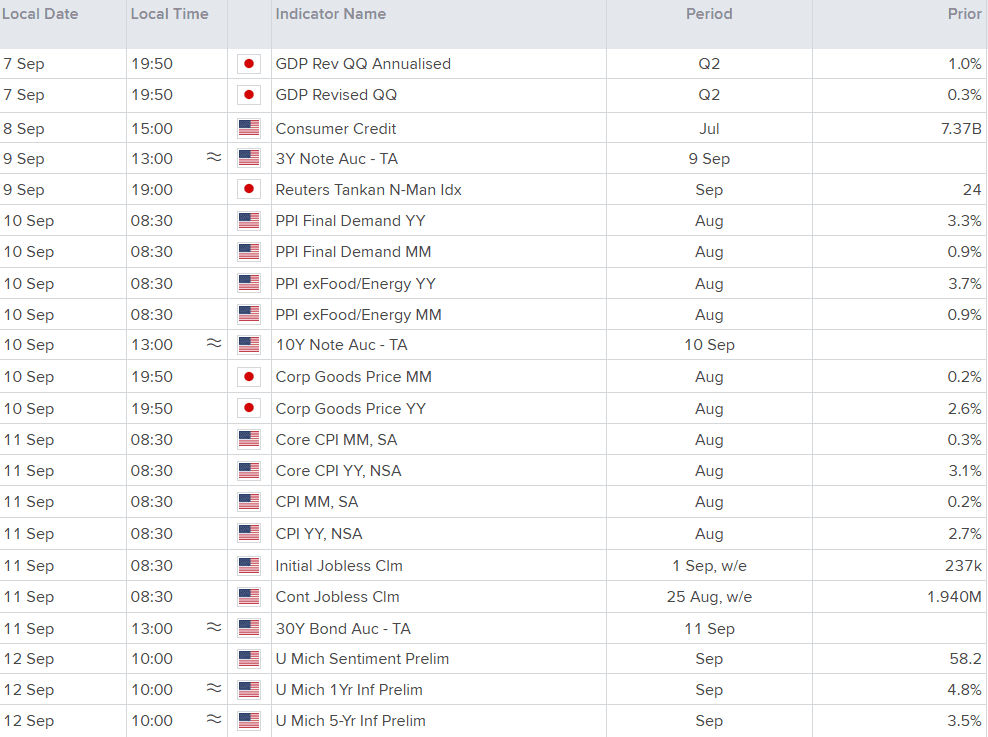
Task: Select U Mich 1Yr Inf Prelim indicator
Action: (x=349, y=690)
